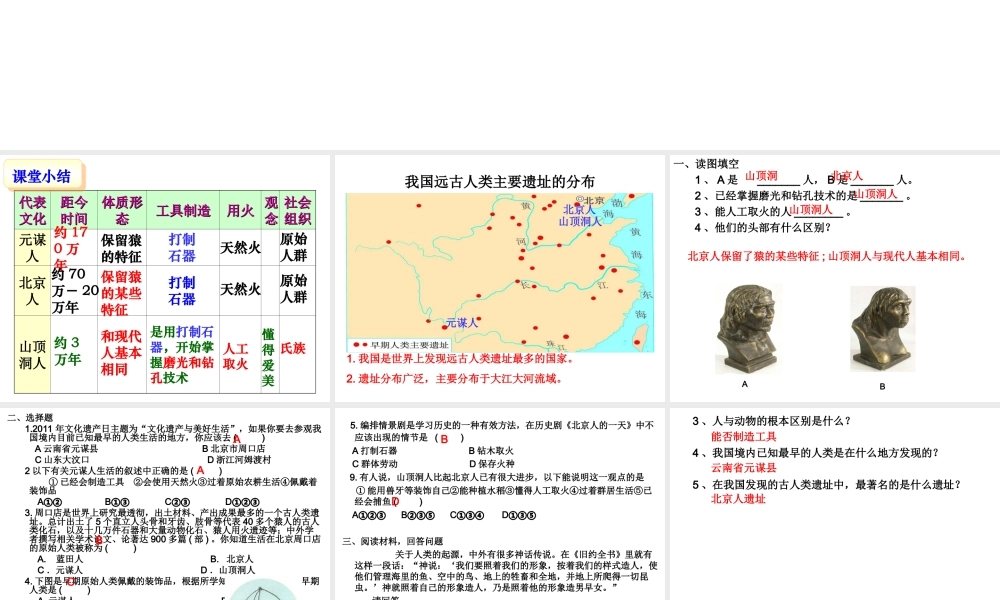Click the heading 三、阅读材料，回答问题
Viewport: 1000px width, 600px height.
pos(393,541)
